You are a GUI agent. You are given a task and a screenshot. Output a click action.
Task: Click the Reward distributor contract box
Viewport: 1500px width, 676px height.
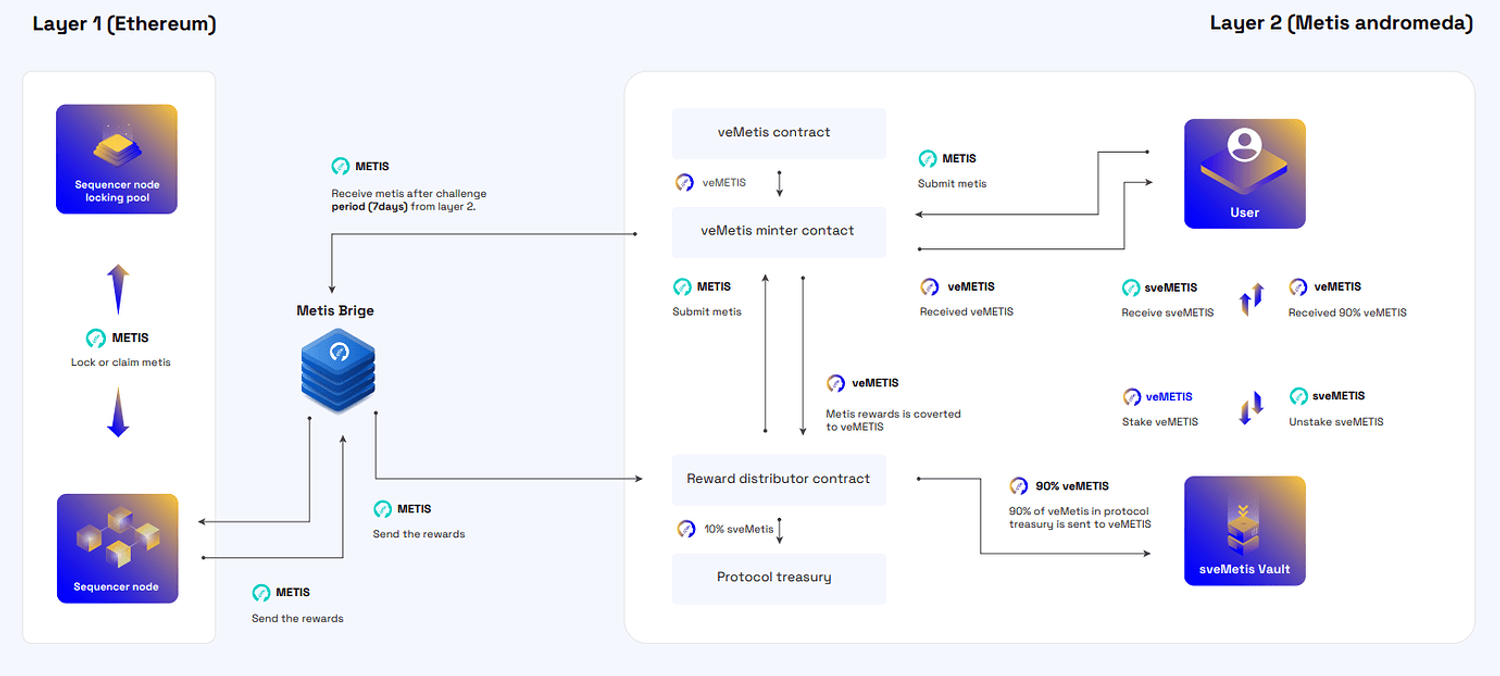779,479
